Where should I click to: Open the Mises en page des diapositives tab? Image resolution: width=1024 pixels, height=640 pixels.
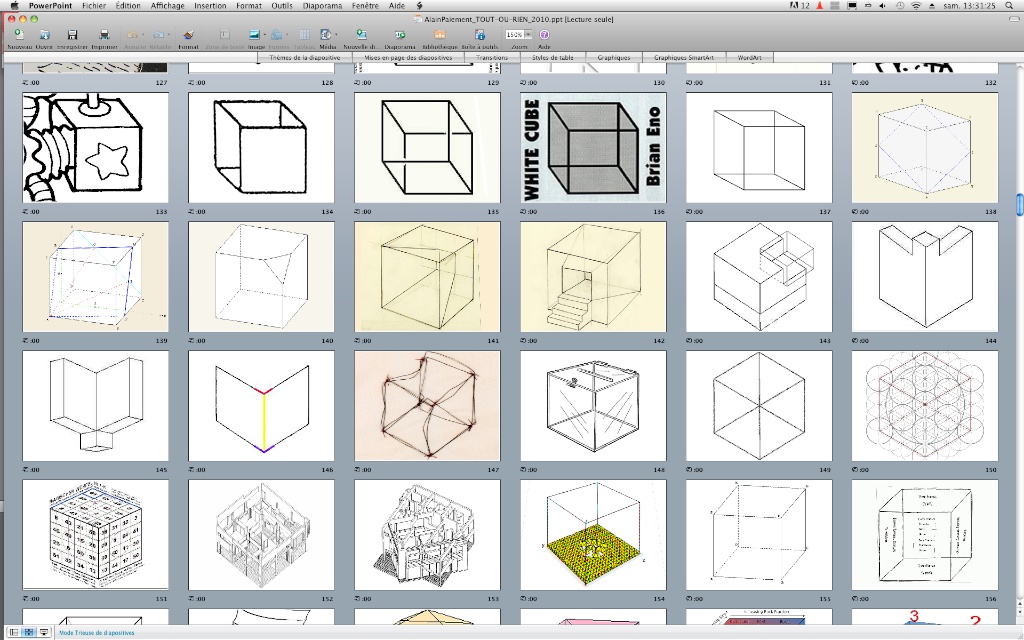(x=408, y=57)
